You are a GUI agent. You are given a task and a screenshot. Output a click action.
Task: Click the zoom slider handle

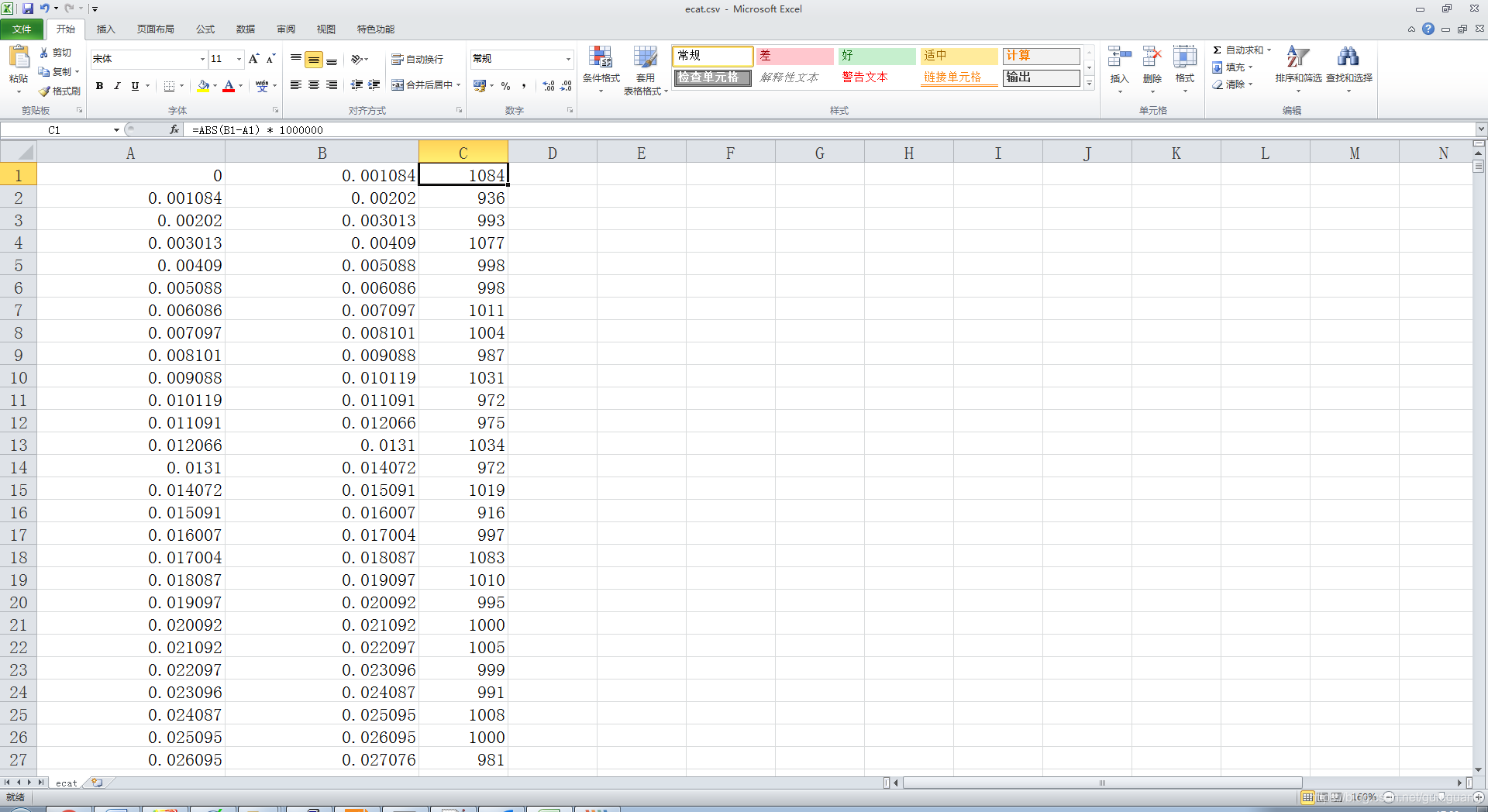click(1441, 797)
